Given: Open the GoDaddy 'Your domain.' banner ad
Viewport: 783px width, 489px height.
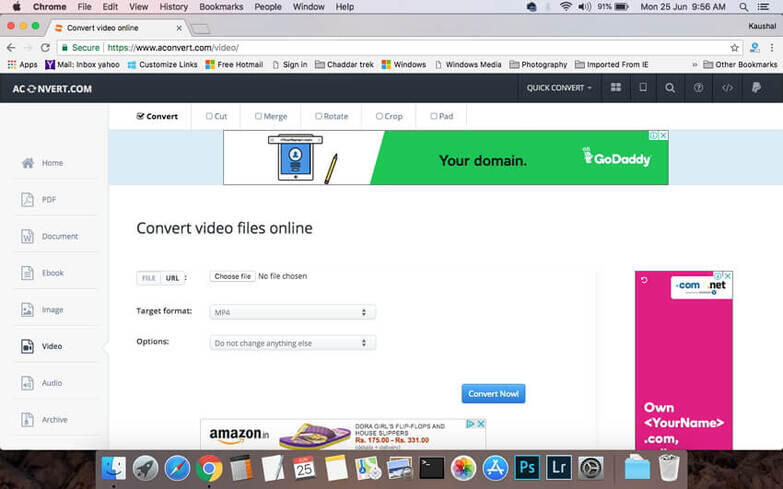Looking at the screenshot, I should point(446,158).
